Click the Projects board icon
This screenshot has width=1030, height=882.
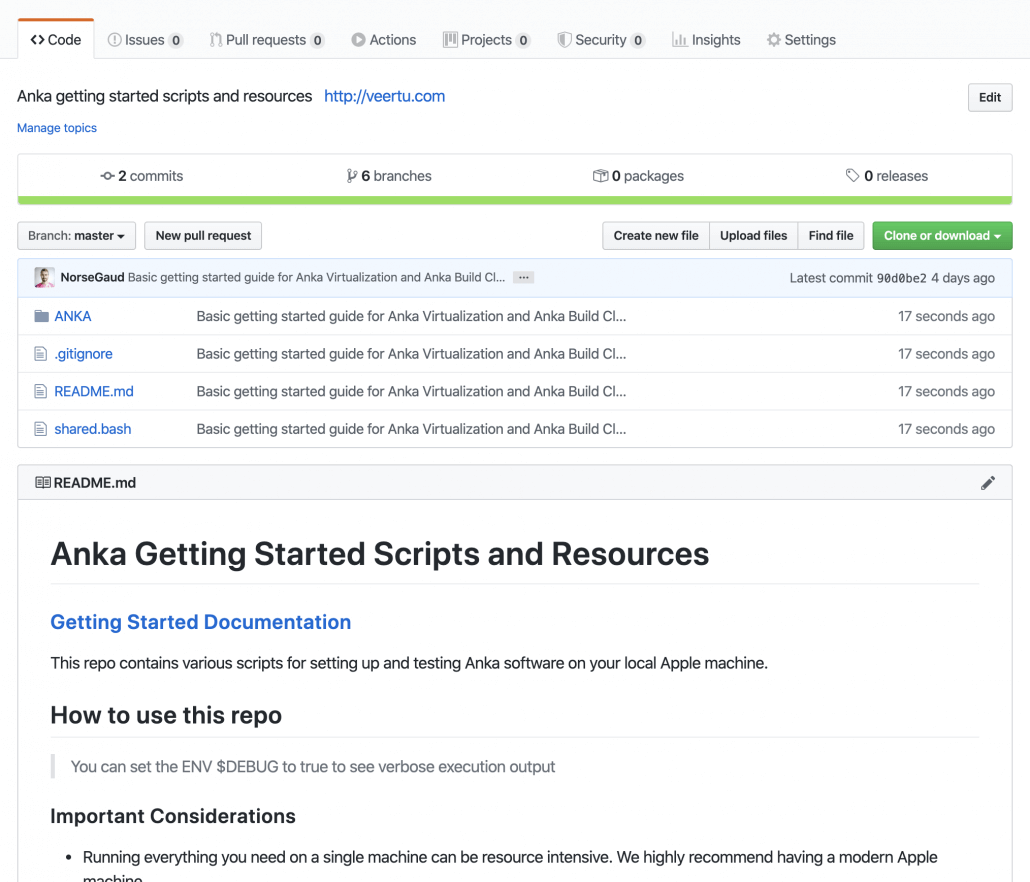coord(450,39)
